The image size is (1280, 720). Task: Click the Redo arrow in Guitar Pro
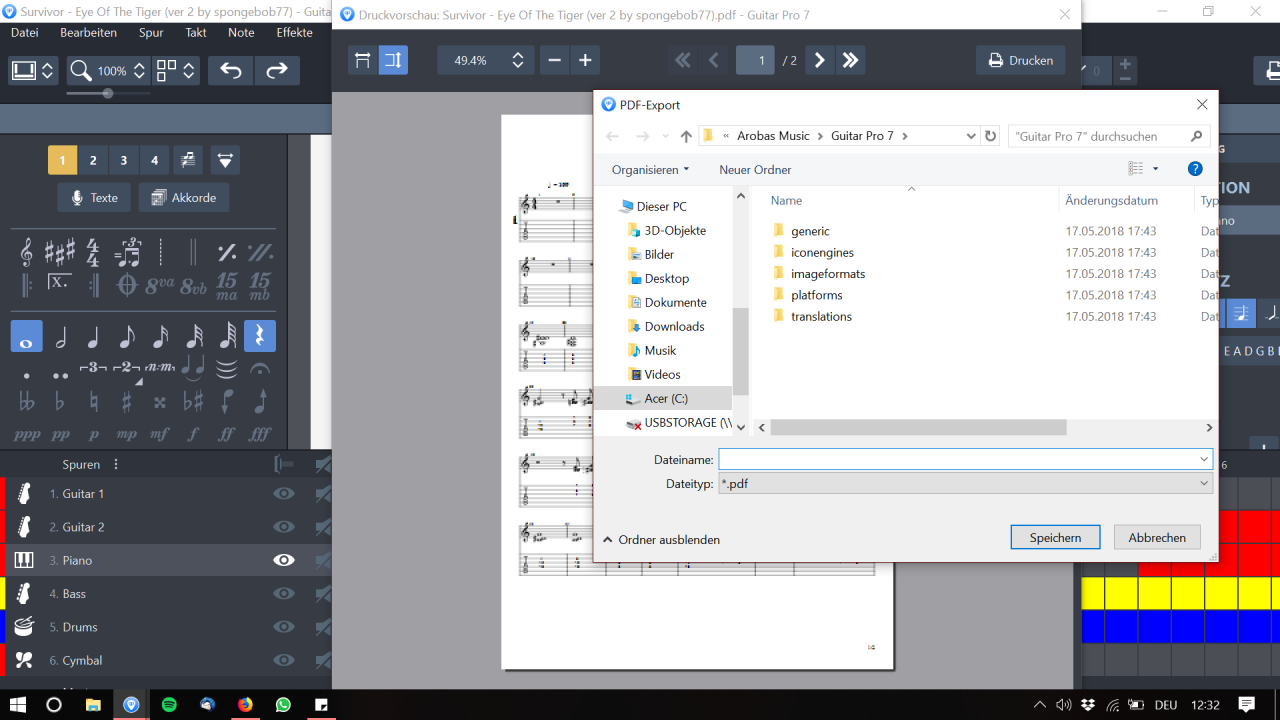click(x=277, y=71)
